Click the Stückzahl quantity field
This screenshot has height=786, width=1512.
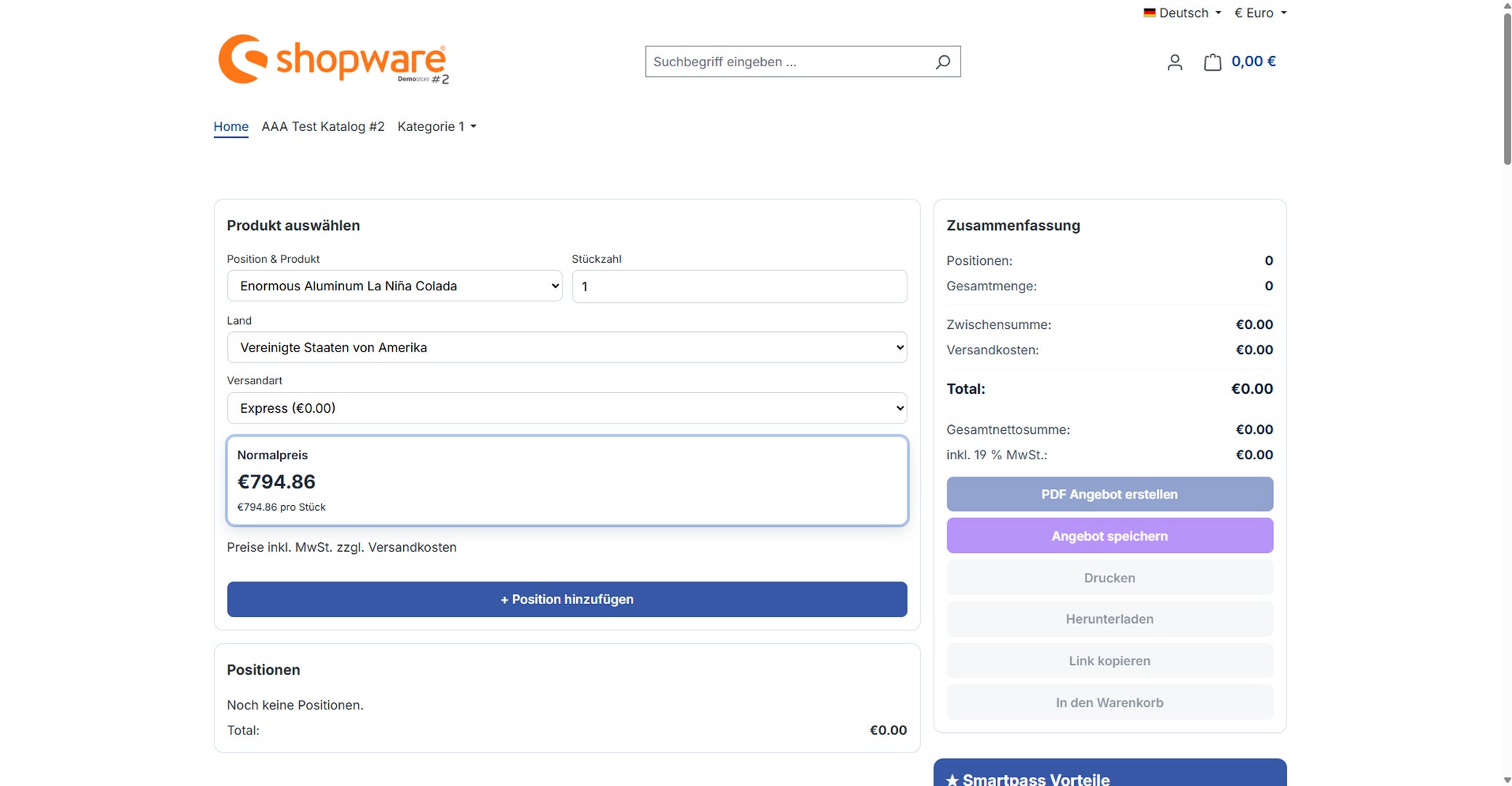coord(739,286)
